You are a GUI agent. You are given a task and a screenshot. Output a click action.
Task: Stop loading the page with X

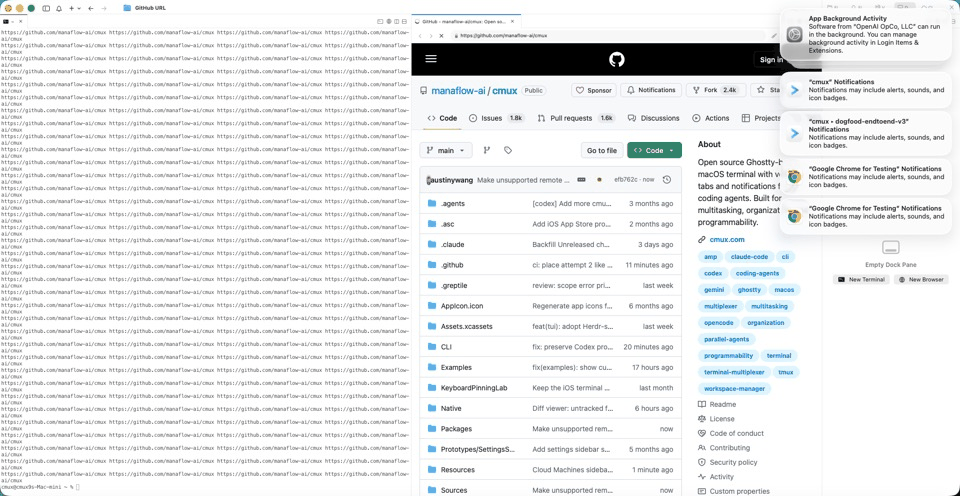[x=441, y=36]
